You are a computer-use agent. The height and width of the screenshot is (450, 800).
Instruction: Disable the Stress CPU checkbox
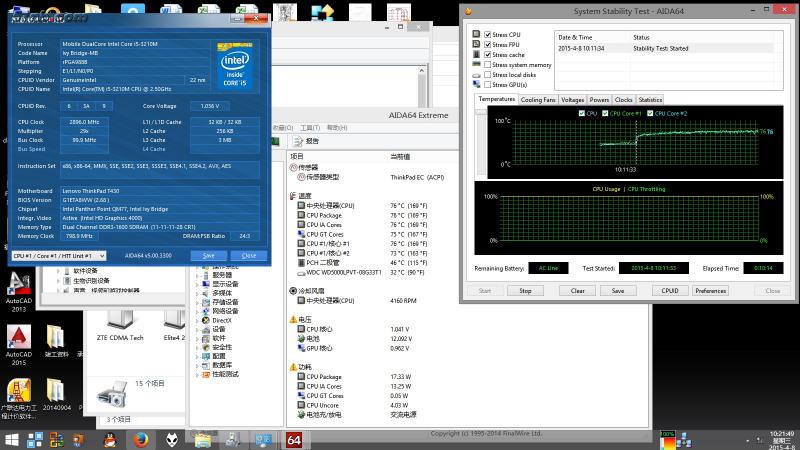488,35
